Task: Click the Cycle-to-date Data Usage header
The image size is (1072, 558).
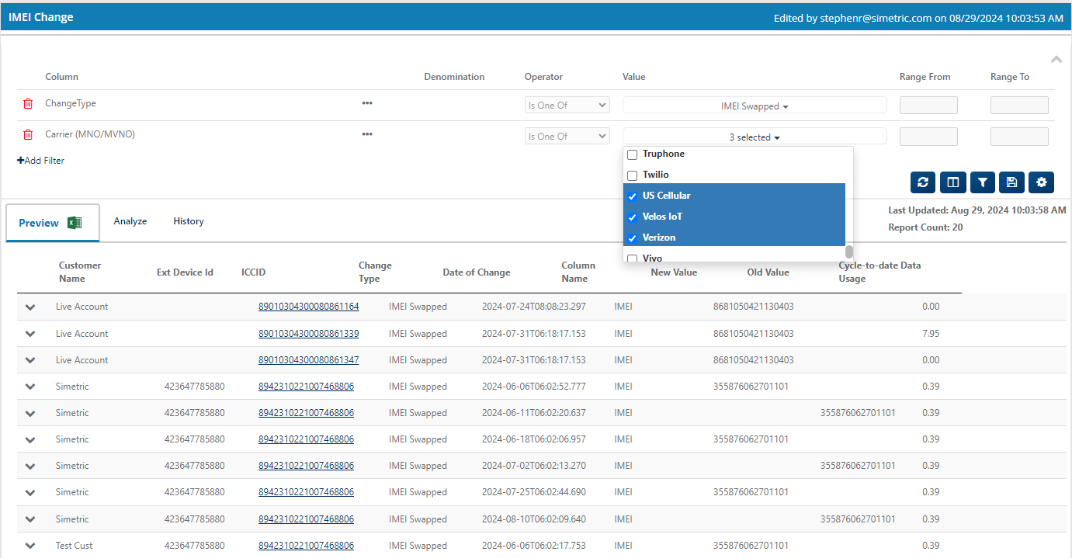Action: 879,272
